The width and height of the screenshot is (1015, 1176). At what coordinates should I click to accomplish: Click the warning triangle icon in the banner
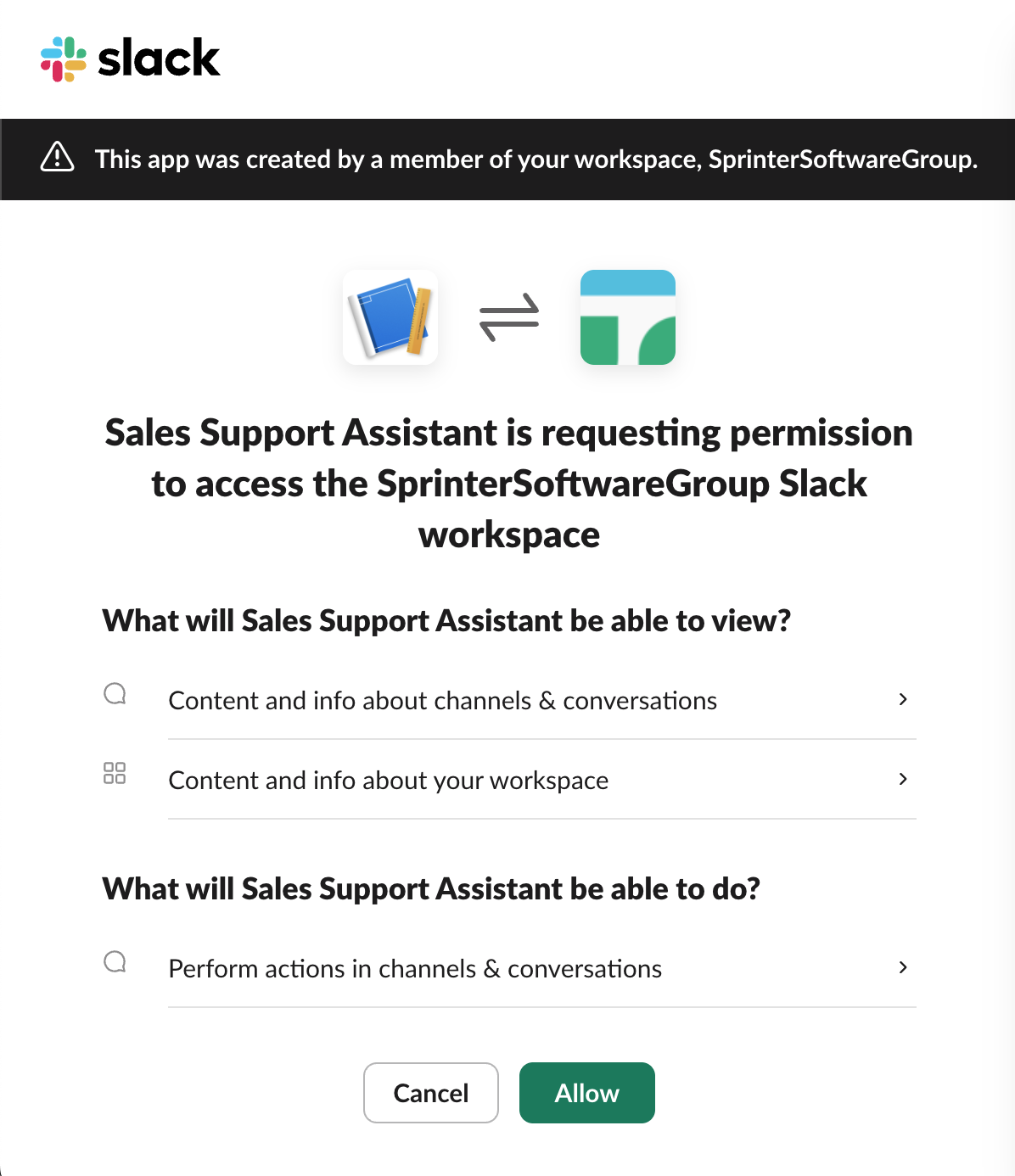click(56, 159)
